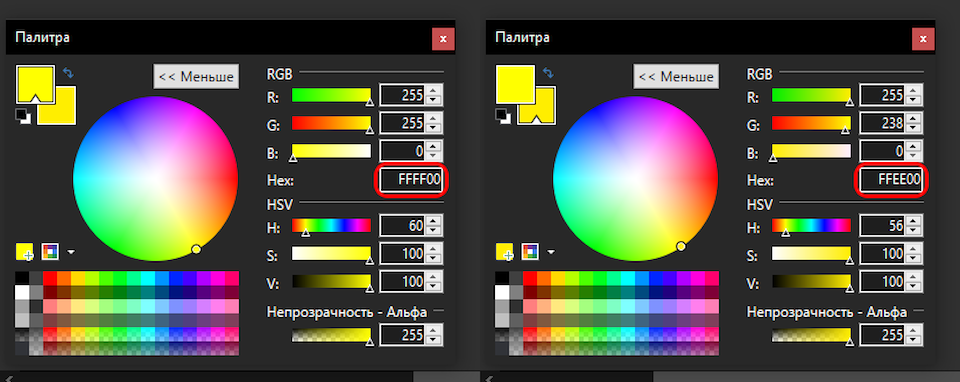The width and height of the screenshot is (960, 382).
Task: Expand palette menu arrow in left Palette
Action: click(x=72, y=252)
